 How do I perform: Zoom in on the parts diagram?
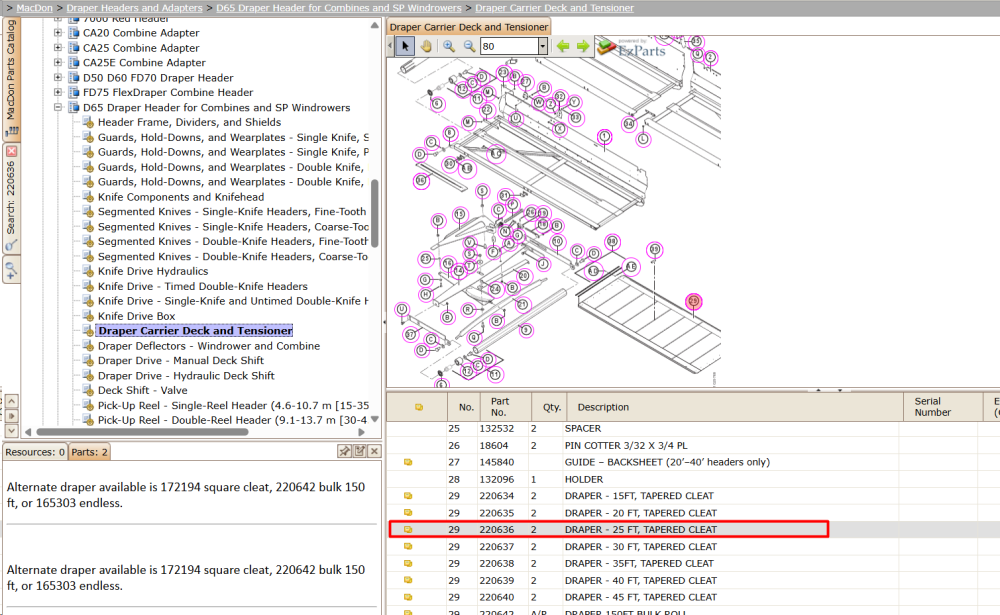[x=449, y=46]
